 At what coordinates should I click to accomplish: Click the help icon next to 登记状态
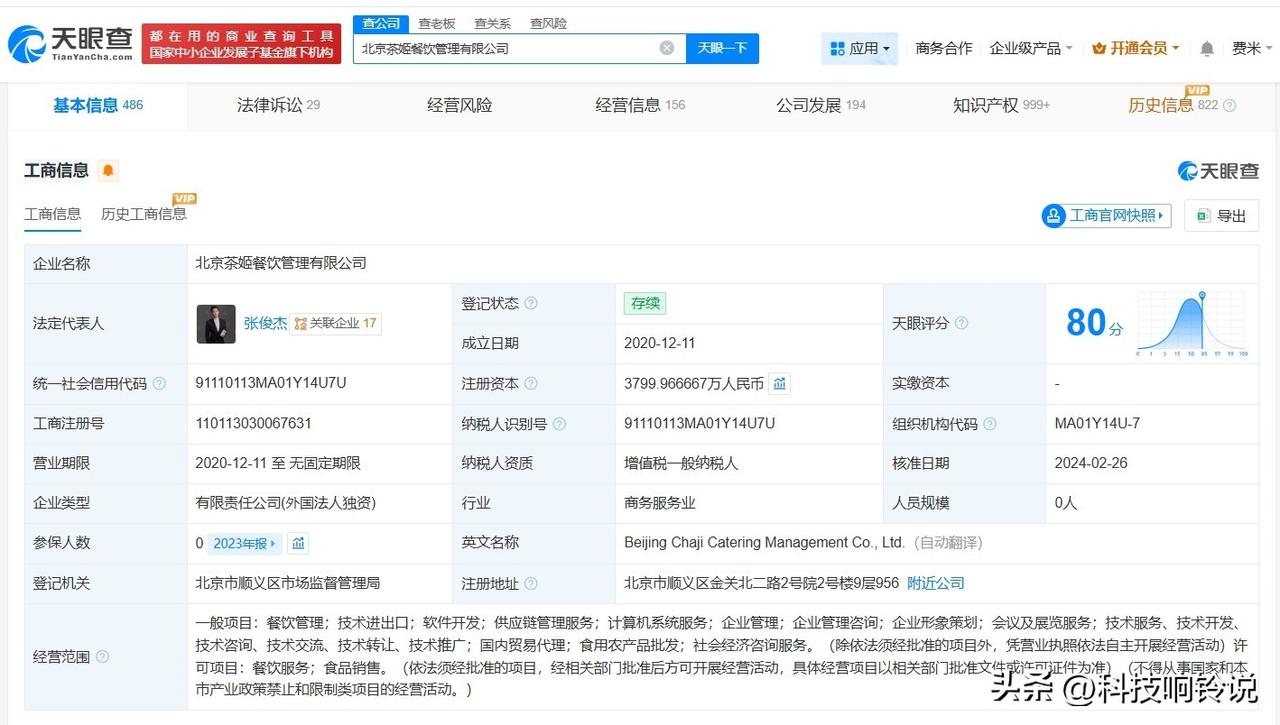pos(531,304)
